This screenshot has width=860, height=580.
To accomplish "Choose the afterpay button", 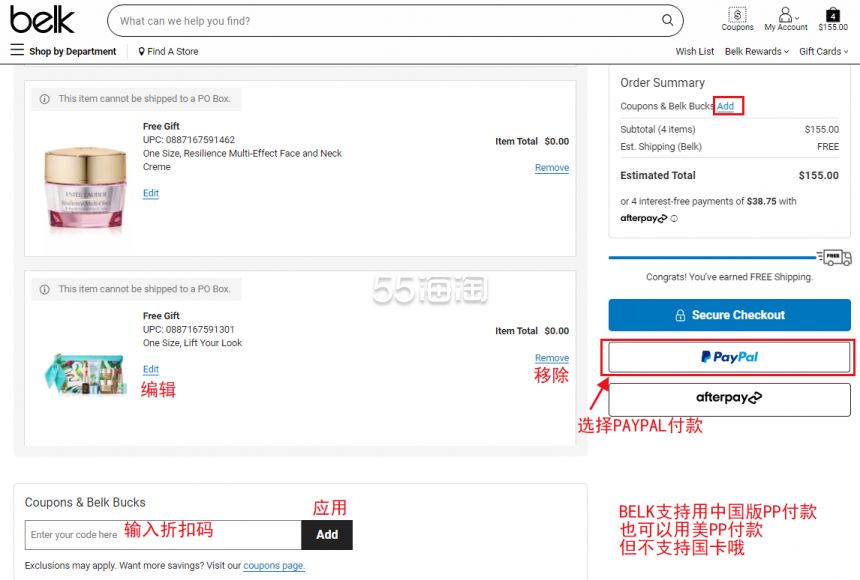I will click(729, 399).
